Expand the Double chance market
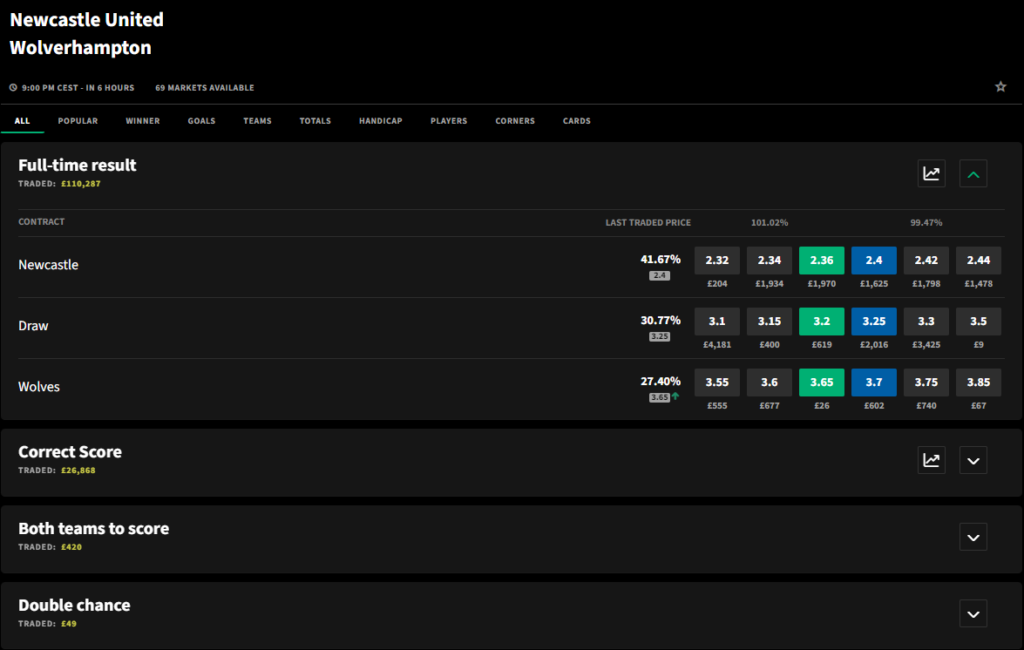This screenshot has height=650, width=1024. (973, 614)
